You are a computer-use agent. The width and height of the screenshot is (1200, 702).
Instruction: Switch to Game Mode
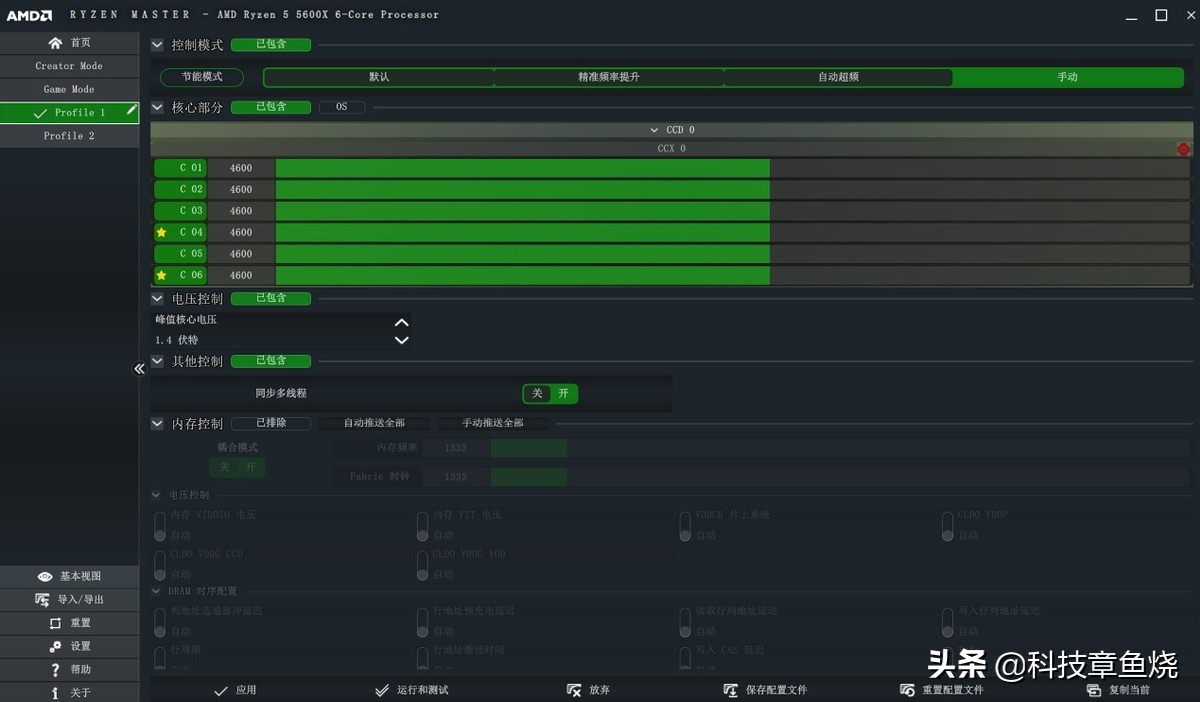click(69, 89)
